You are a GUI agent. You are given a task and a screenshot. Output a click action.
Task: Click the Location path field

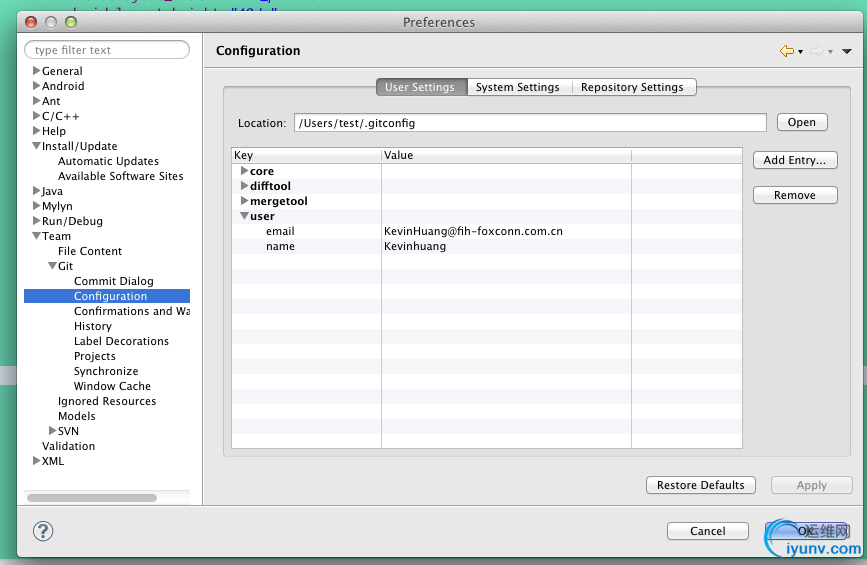click(530, 123)
